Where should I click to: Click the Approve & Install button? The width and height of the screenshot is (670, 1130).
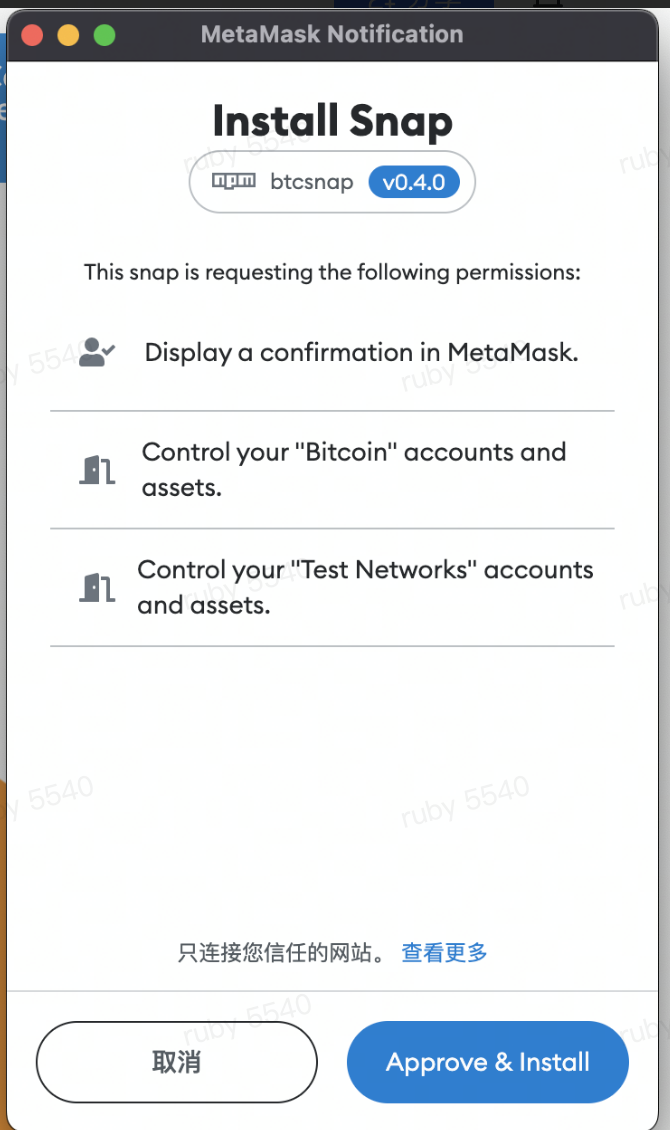487,1062
